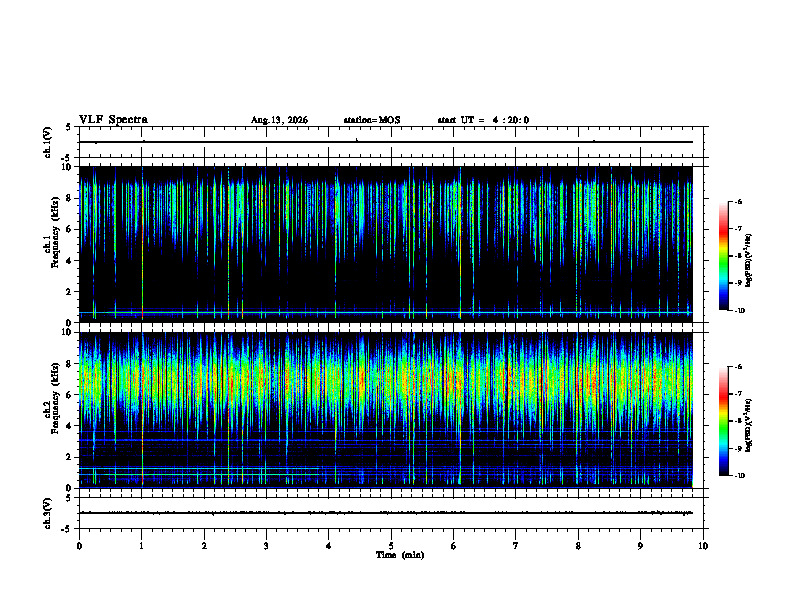The width and height of the screenshot is (792, 612).
Task: Click the "-5" voltage tick of the ch.1(V) panel
Action: pyautogui.click(x=67, y=159)
